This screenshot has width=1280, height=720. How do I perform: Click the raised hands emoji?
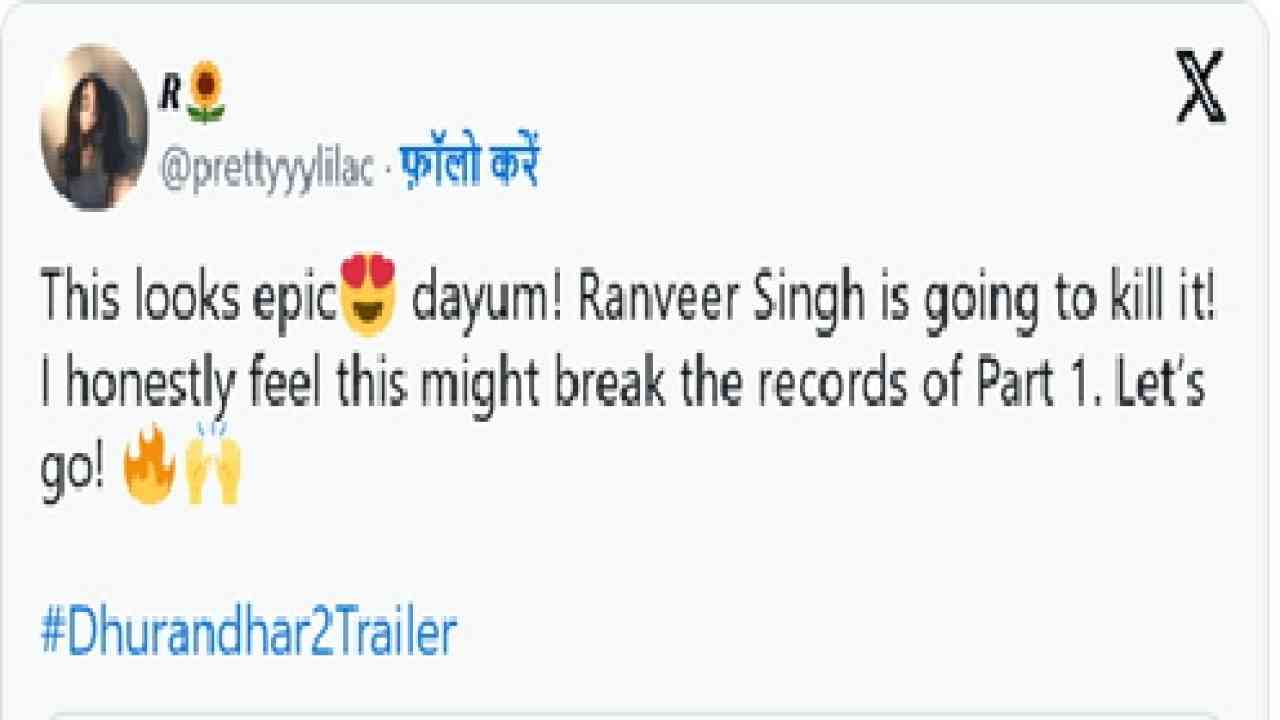[213, 464]
